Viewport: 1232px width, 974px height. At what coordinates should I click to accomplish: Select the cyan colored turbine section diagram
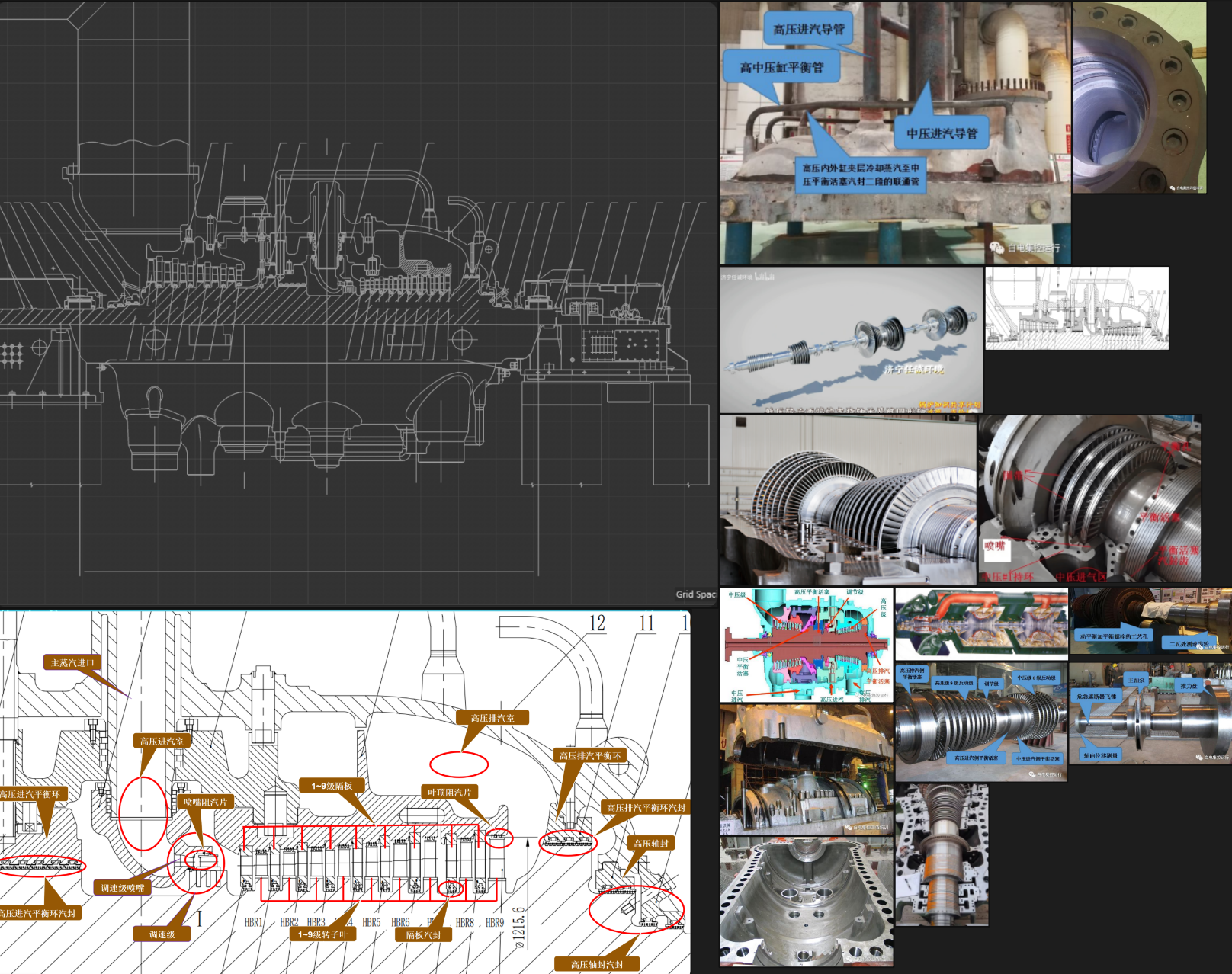[x=807, y=645]
